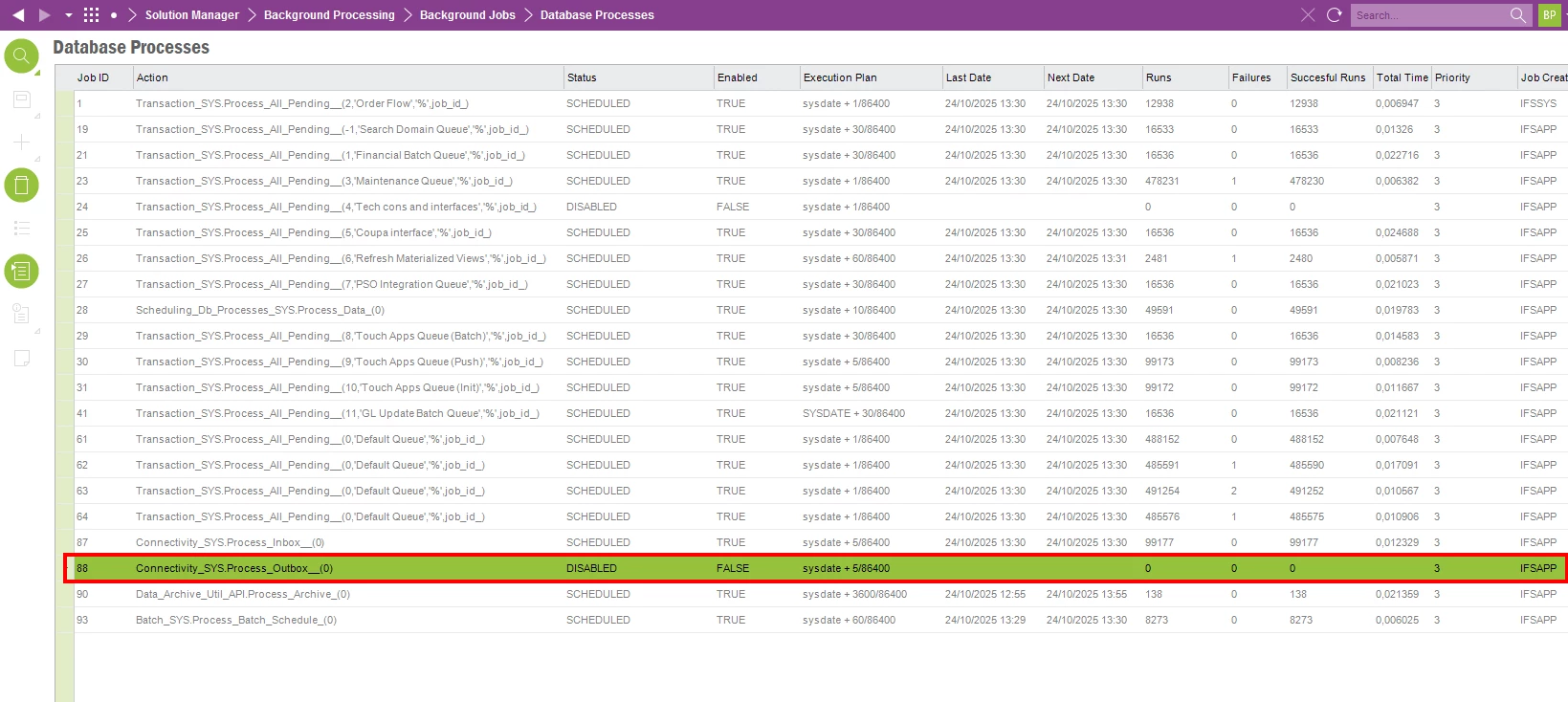Open the app grid navigator icon
Viewport: 1568px width, 702px height.
tap(92, 15)
